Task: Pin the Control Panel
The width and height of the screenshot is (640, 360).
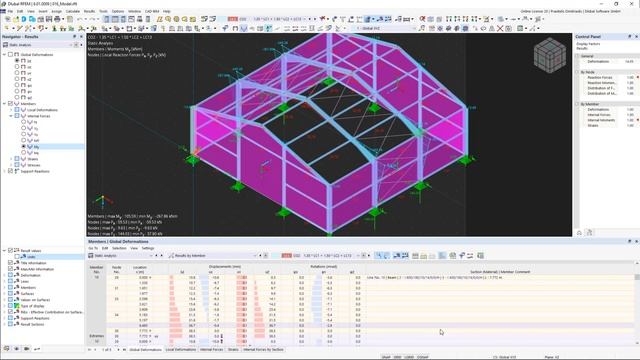Action: (629, 37)
